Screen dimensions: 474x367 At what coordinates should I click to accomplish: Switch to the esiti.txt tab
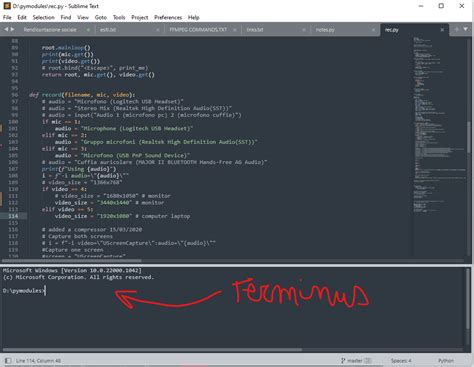pyautogui.click(x=108, y=30)
